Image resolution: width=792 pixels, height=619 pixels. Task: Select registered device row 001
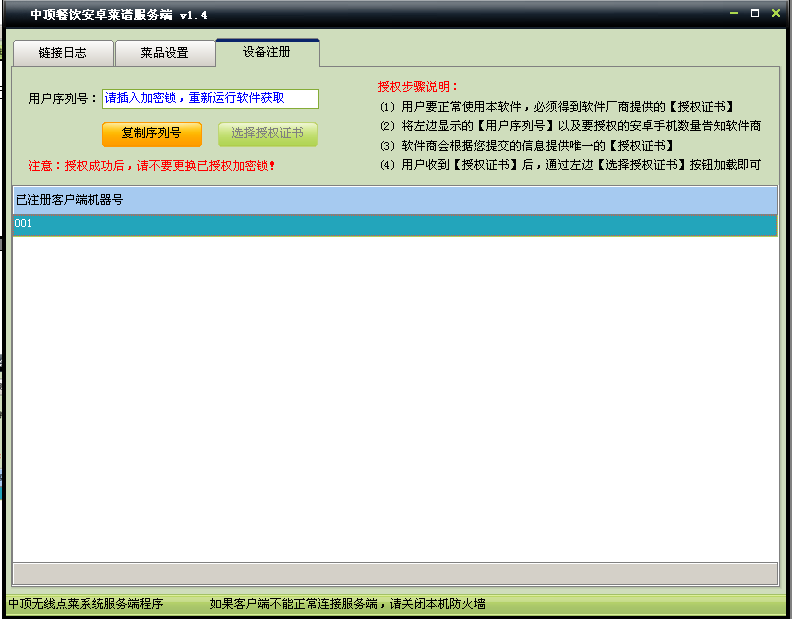(394, 224)
